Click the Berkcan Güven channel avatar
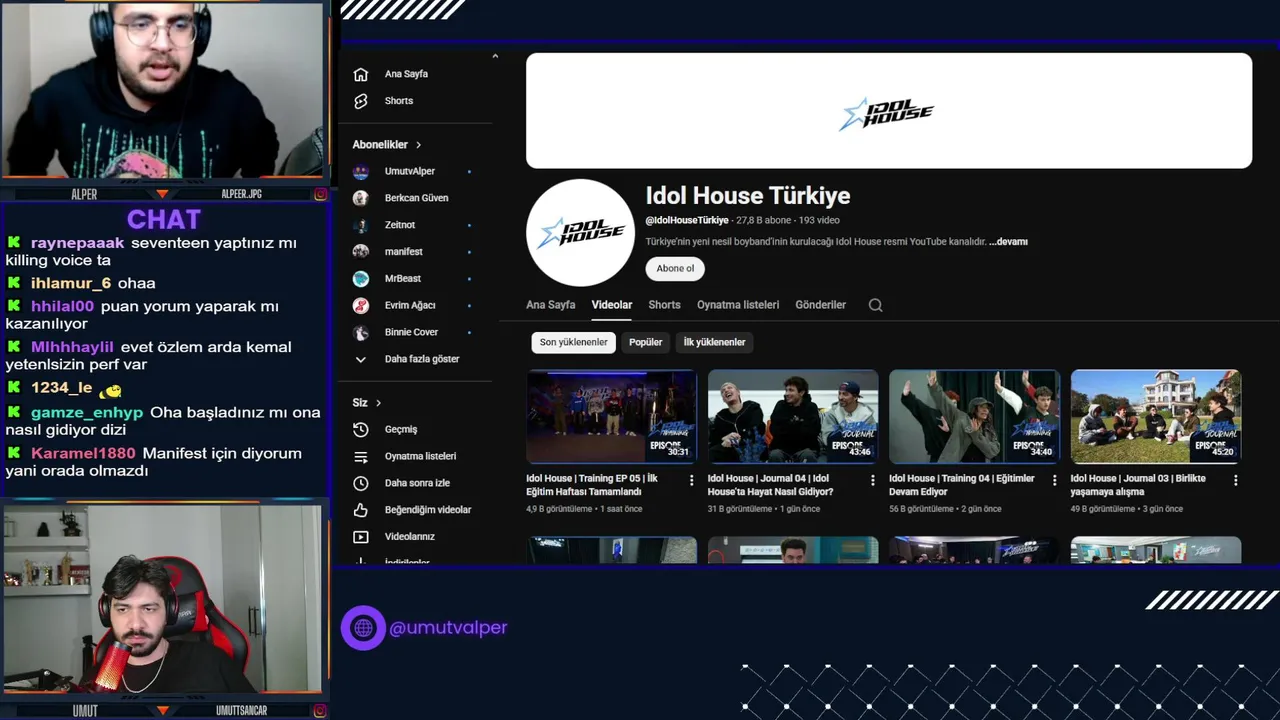The width and height of the screenshot is (1280, 720). pyautogui.click(x=361, y=198)
